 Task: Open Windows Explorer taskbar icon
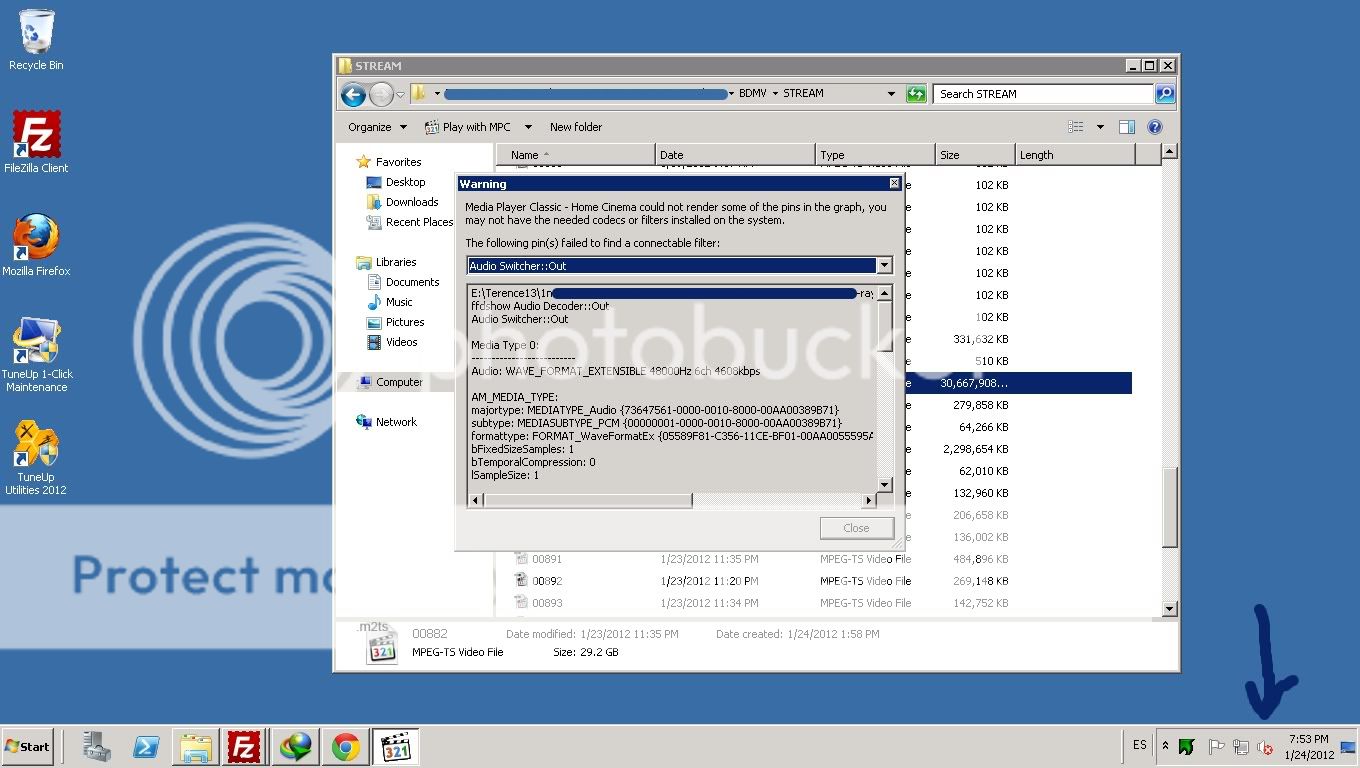[x=196, y=747]
